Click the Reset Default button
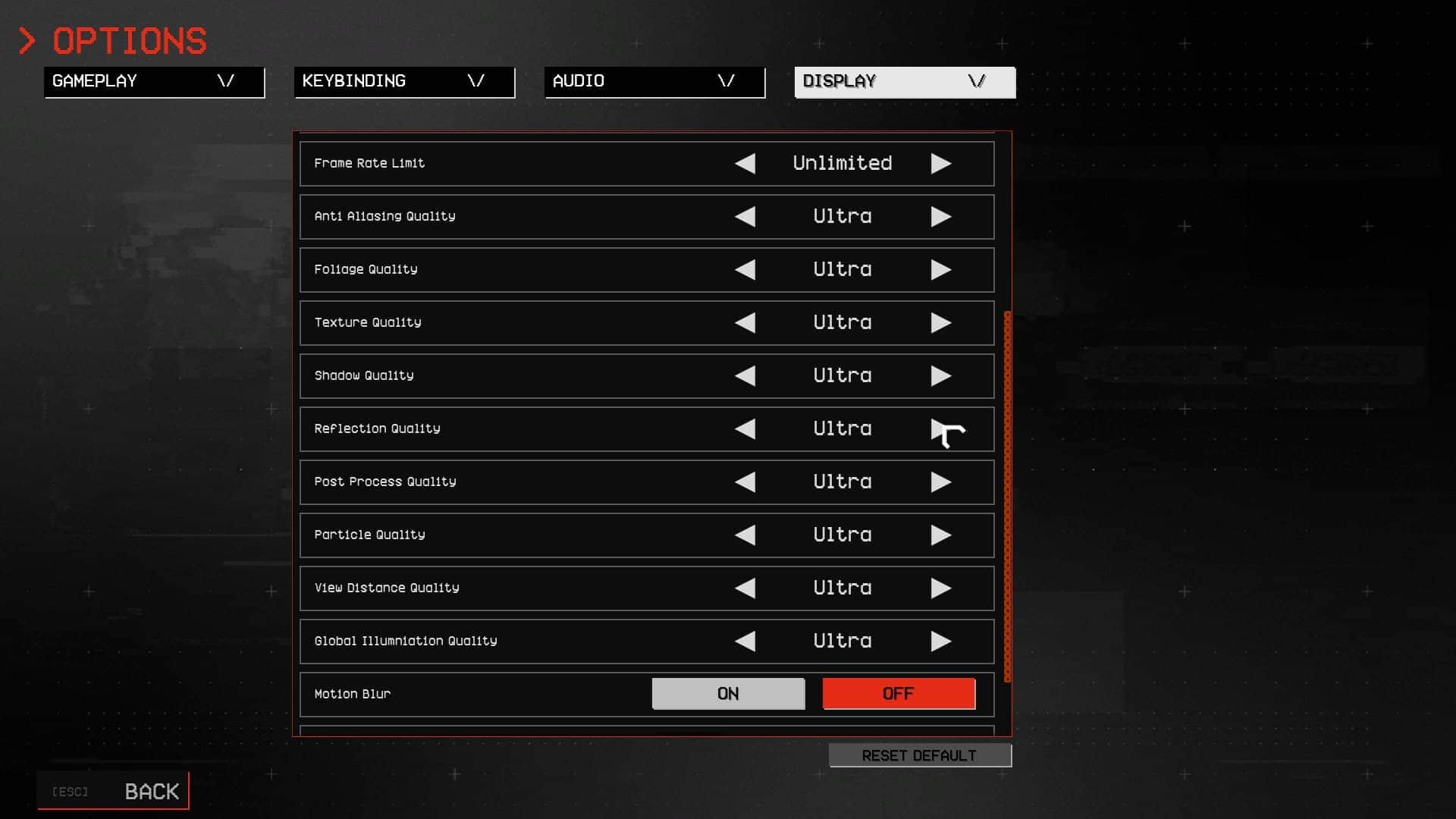 pos(920,755)
